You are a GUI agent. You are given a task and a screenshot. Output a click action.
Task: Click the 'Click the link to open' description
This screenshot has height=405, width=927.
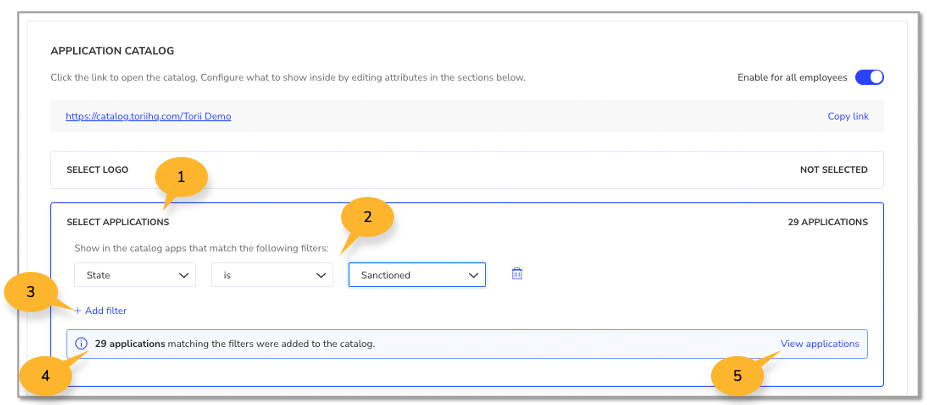point(288,77)
